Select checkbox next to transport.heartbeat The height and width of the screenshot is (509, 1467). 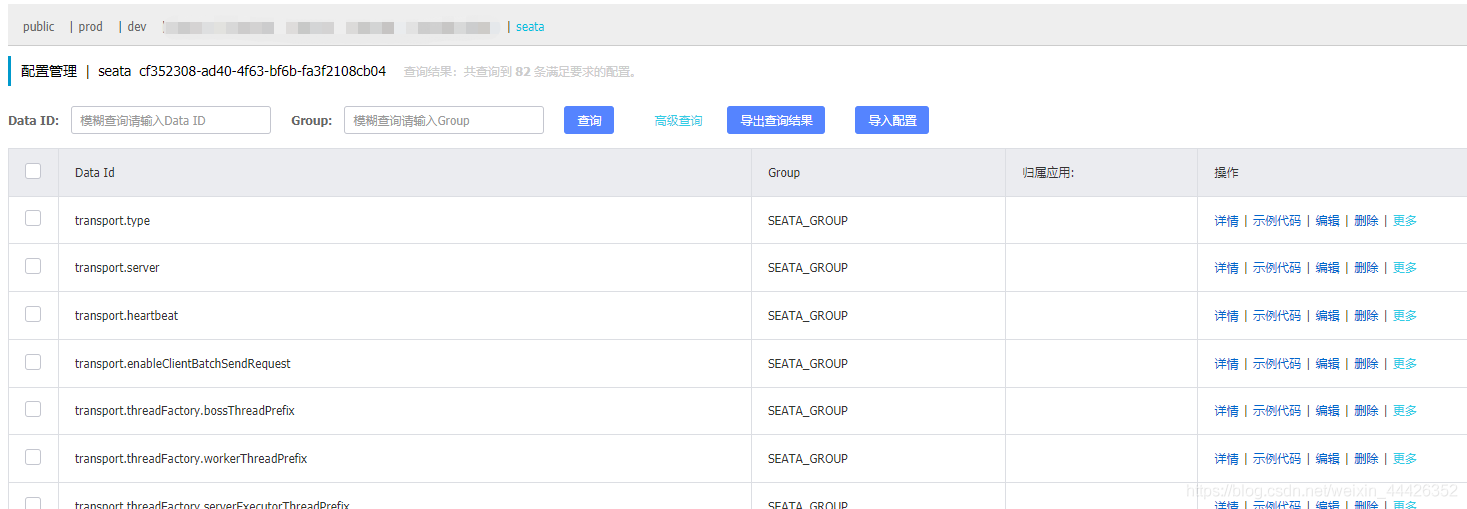tap(33, 314)
